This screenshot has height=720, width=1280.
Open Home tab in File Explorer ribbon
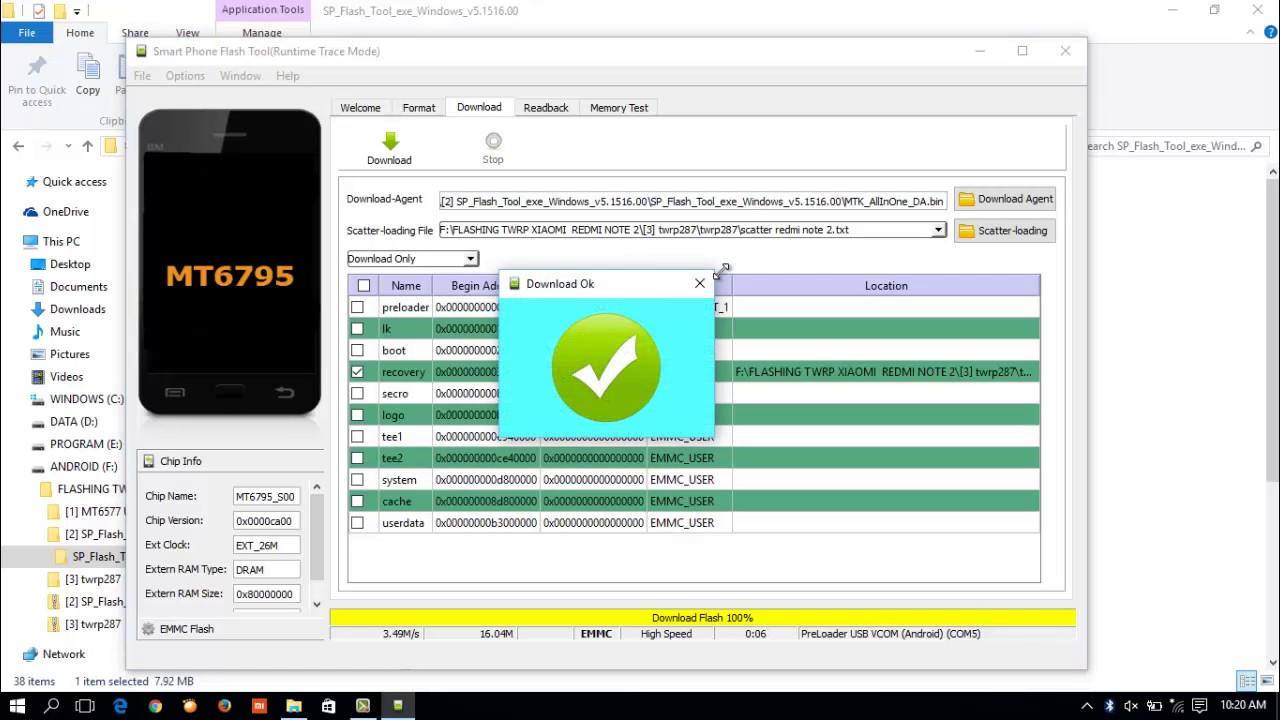click(80, 33)
